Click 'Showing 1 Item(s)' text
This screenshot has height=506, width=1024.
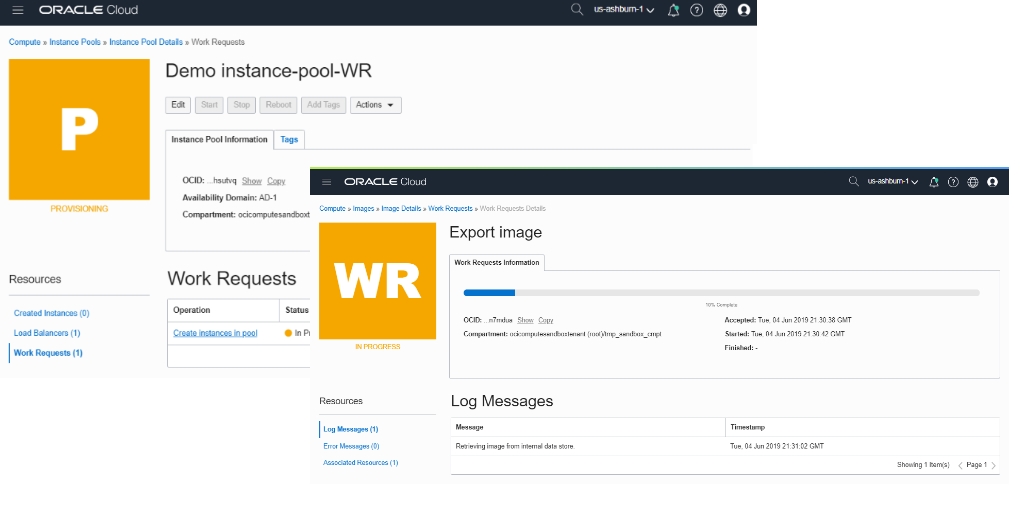coord(923,465)
